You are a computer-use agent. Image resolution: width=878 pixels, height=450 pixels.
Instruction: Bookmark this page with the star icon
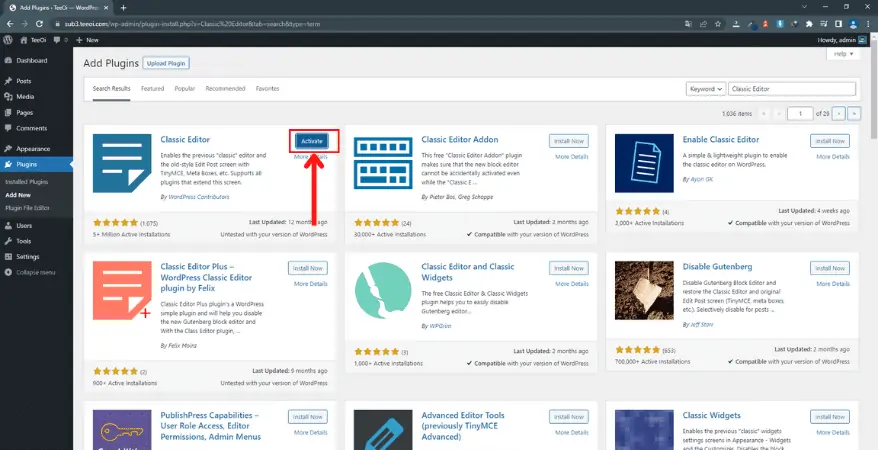[718, 24]
